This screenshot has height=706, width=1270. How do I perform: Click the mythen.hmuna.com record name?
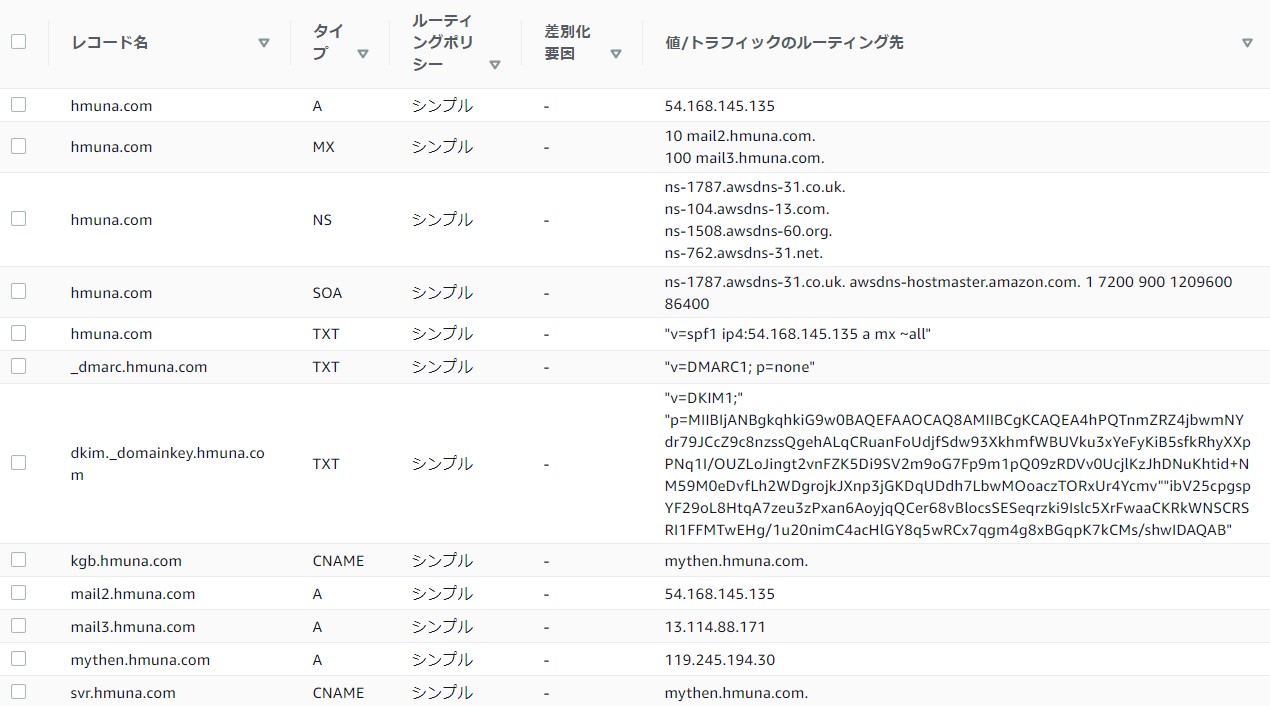[x=140, y=660]
